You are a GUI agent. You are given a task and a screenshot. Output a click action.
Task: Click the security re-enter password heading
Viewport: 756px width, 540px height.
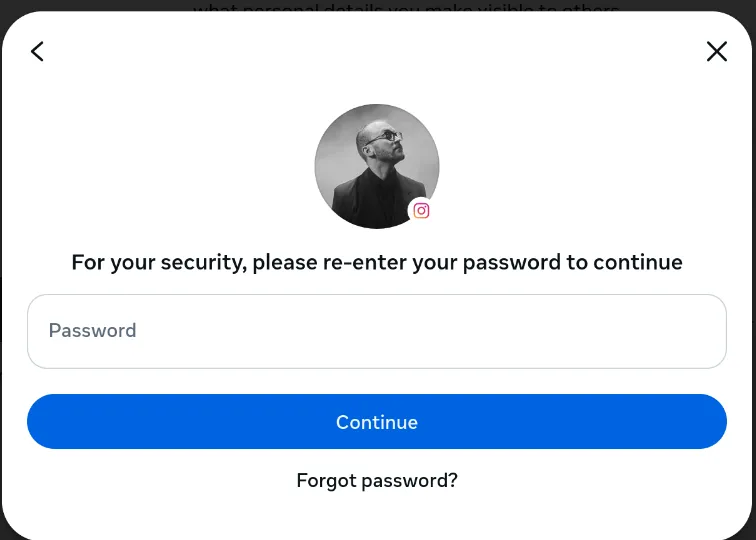(377, 263)
